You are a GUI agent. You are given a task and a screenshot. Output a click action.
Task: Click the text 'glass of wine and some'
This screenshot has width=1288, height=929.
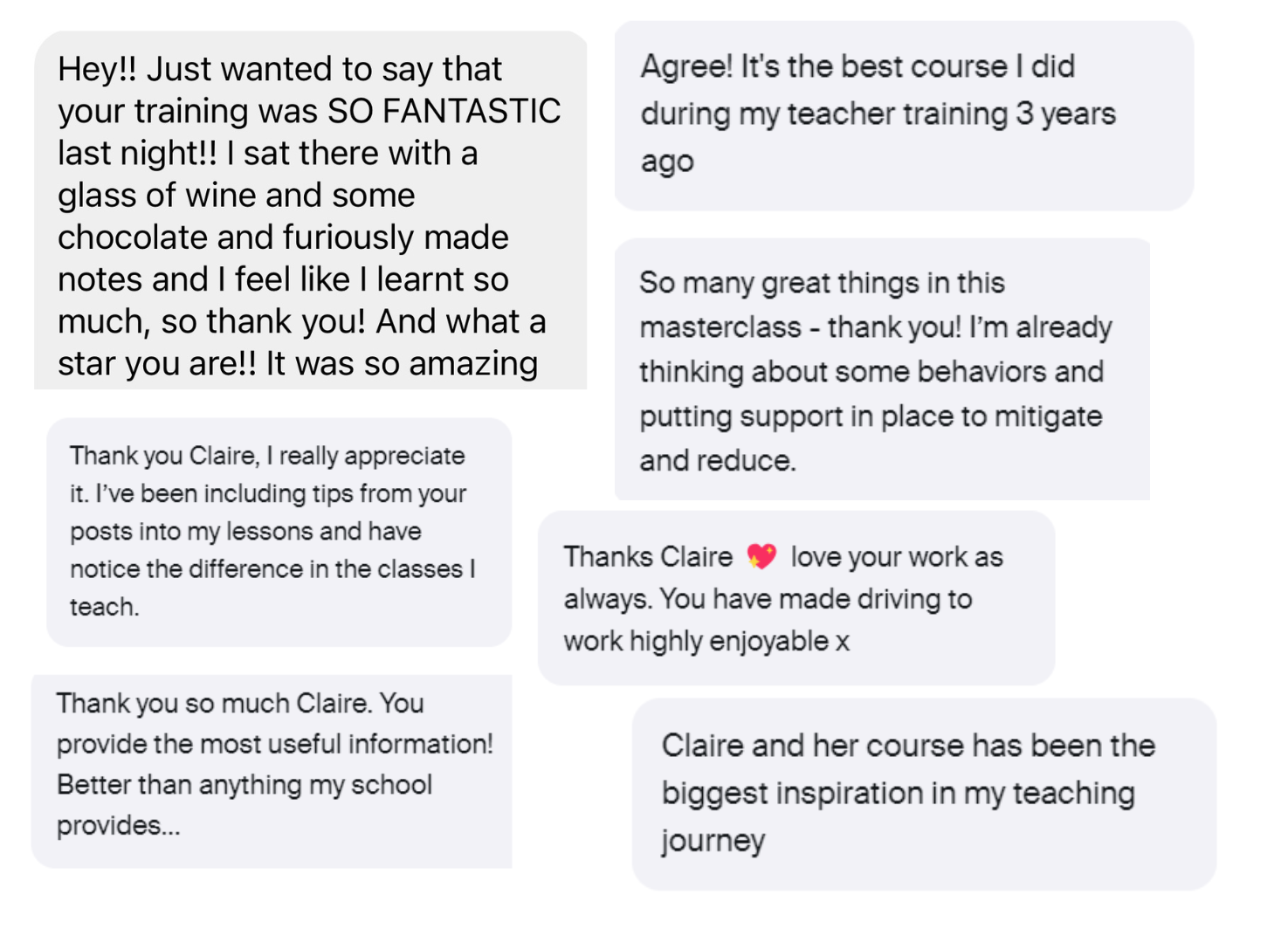pyautogui.click(x=237, y=195)
